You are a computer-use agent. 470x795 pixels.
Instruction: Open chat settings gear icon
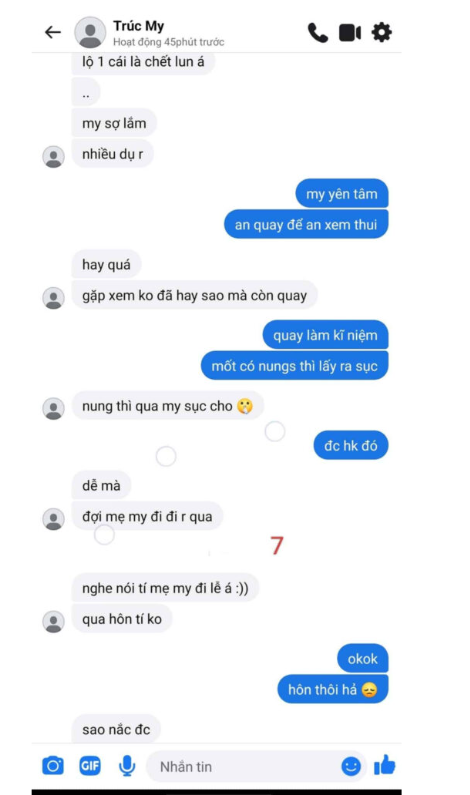click(x=381, y=32)
